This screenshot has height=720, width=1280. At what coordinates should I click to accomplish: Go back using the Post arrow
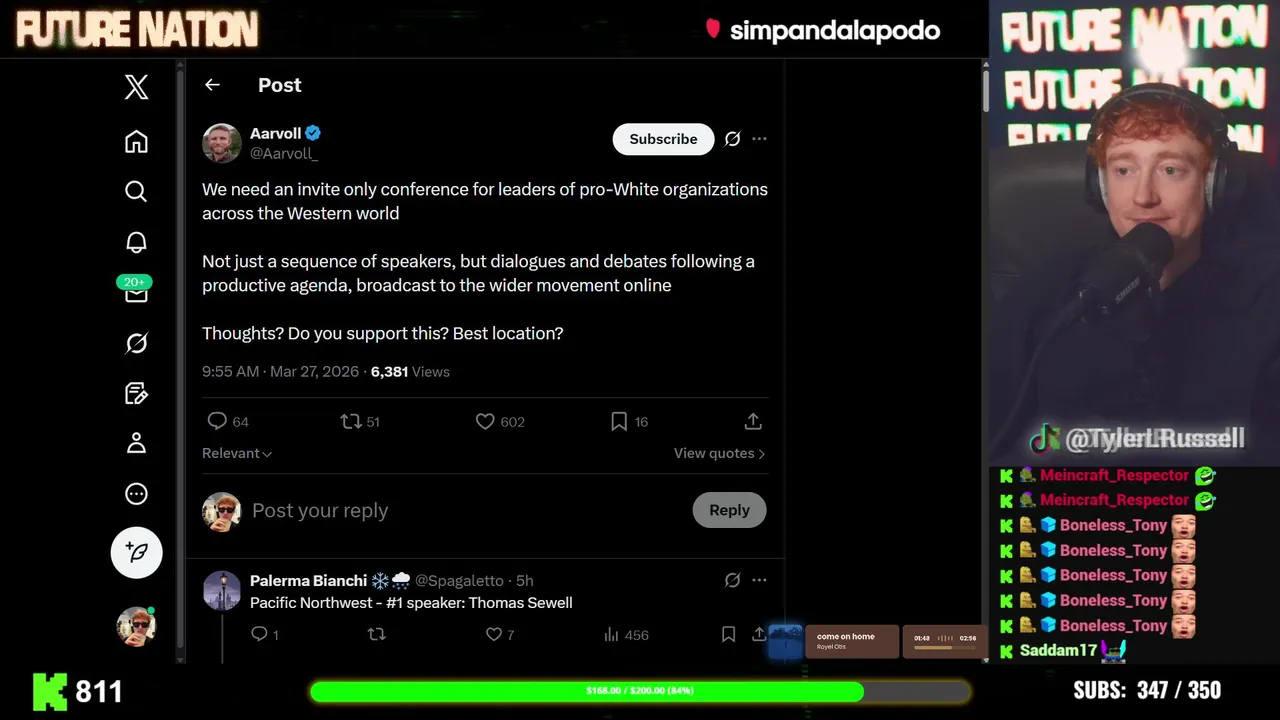(212, 85)
